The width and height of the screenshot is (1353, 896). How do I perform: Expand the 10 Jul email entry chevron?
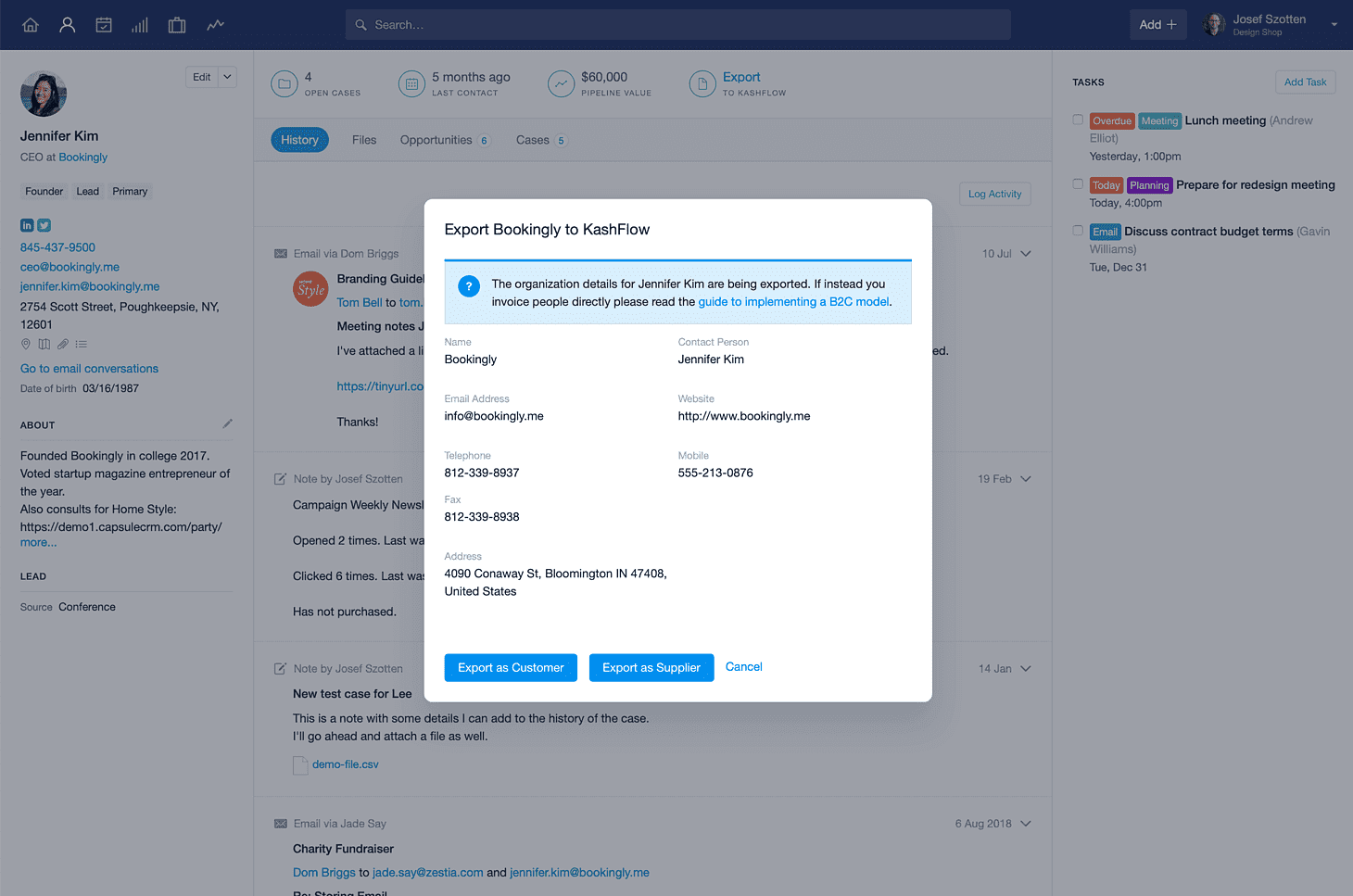tap(1026, 254)
